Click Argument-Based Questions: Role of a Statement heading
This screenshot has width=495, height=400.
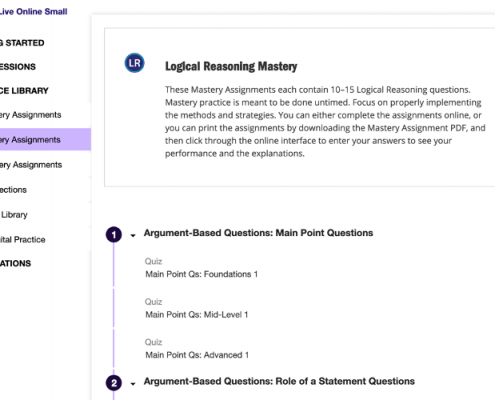pos(279,381)
